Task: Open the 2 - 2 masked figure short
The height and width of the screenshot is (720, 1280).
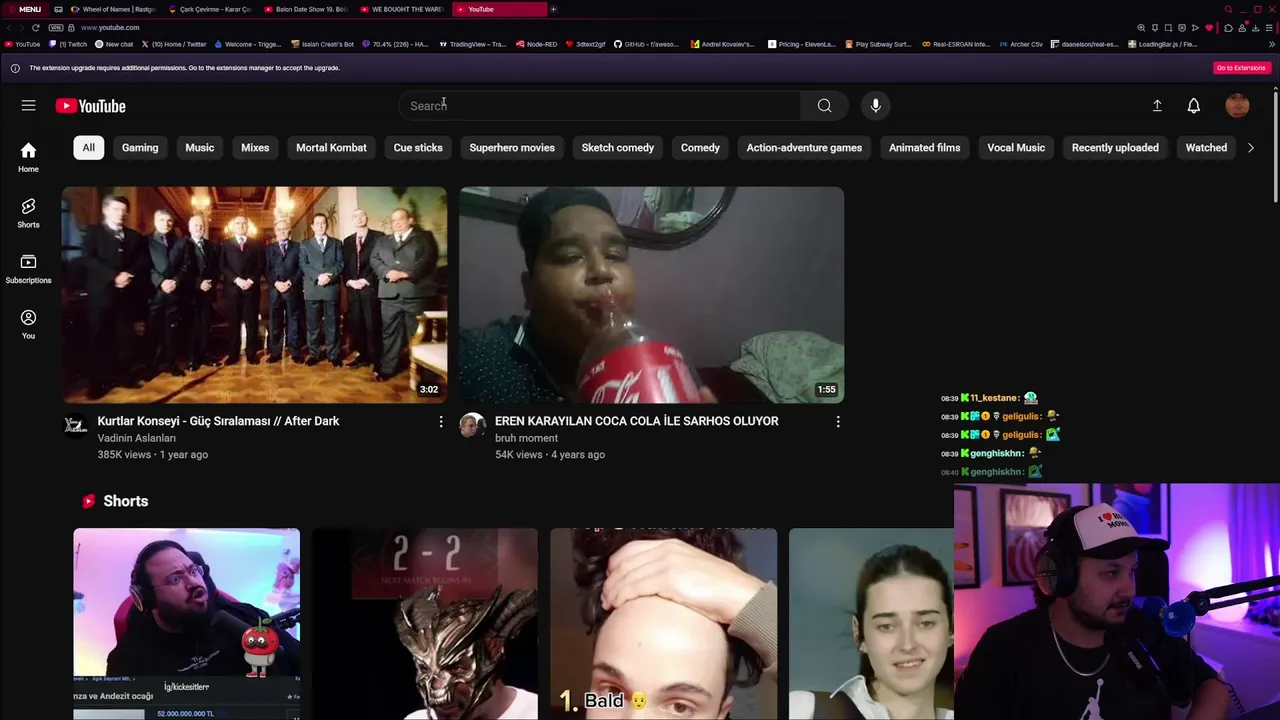Action: pos(425,624)
